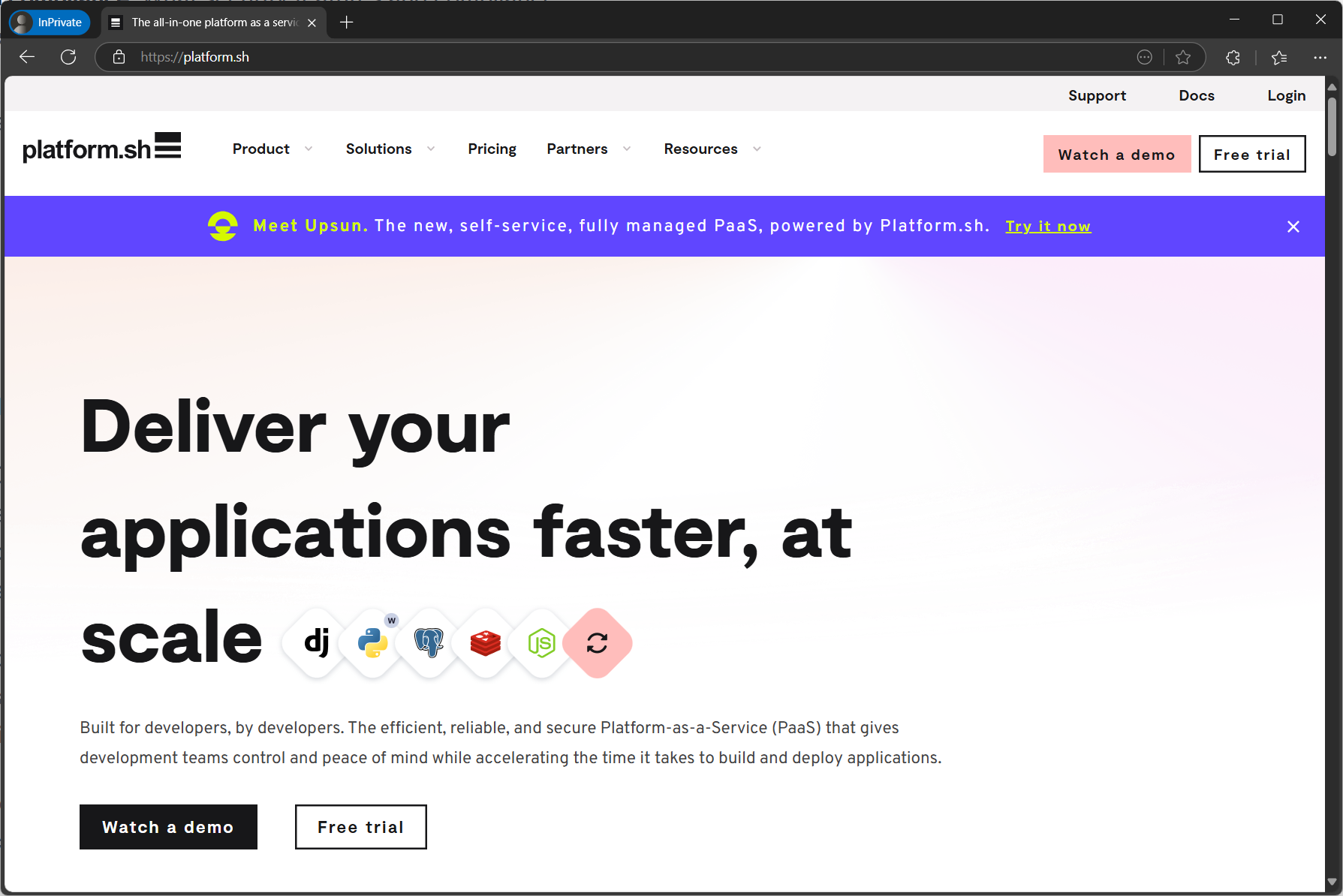This screenshot has width=1343, height=896.
Task: Open browser extensions puzzle icon
Action: (1233, 57)
